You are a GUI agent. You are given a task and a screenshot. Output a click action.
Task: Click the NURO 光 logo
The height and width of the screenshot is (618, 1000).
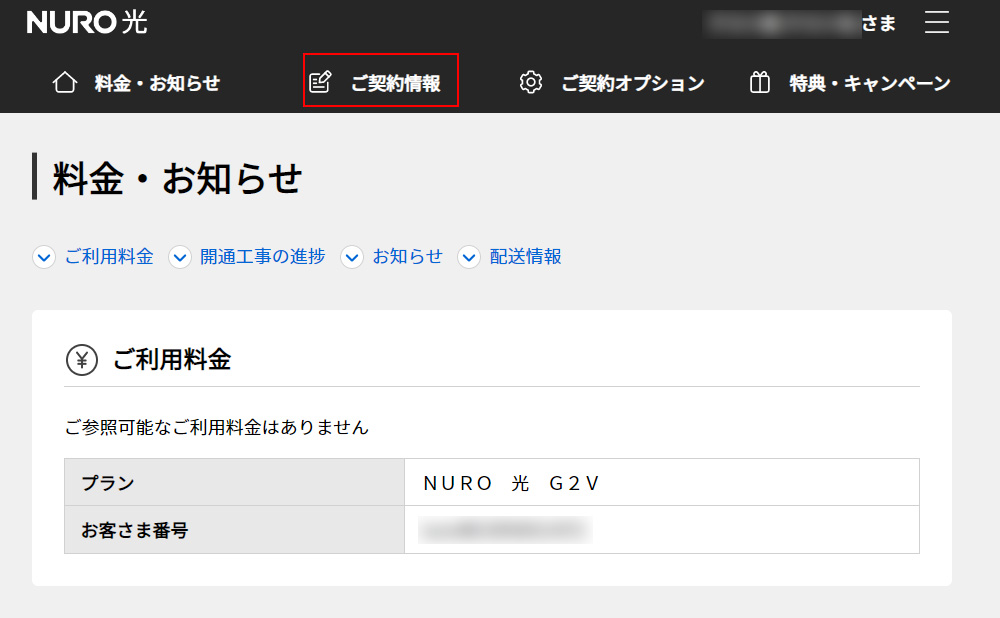[87, 22]
